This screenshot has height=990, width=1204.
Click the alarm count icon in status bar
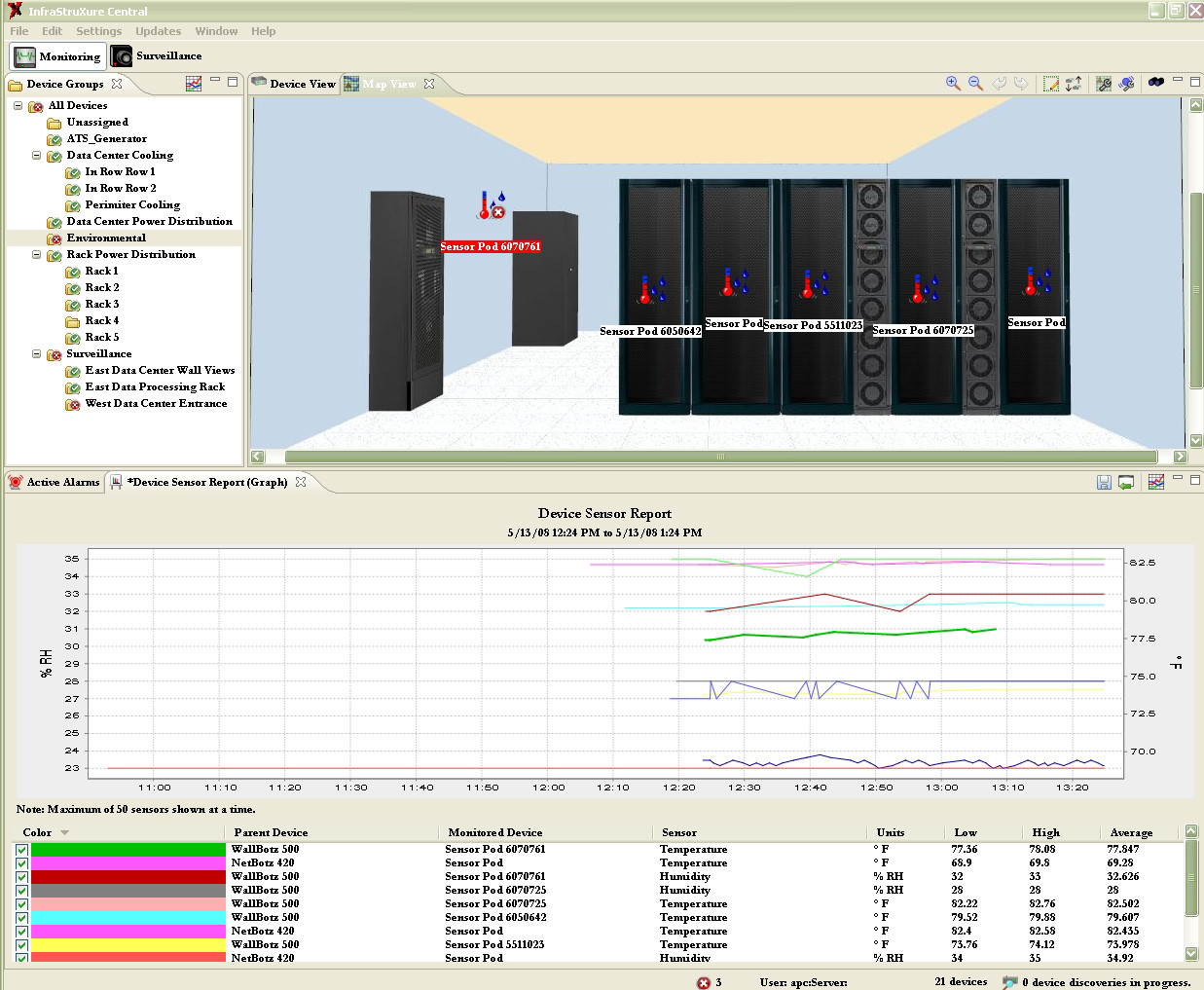pos(704,983)
